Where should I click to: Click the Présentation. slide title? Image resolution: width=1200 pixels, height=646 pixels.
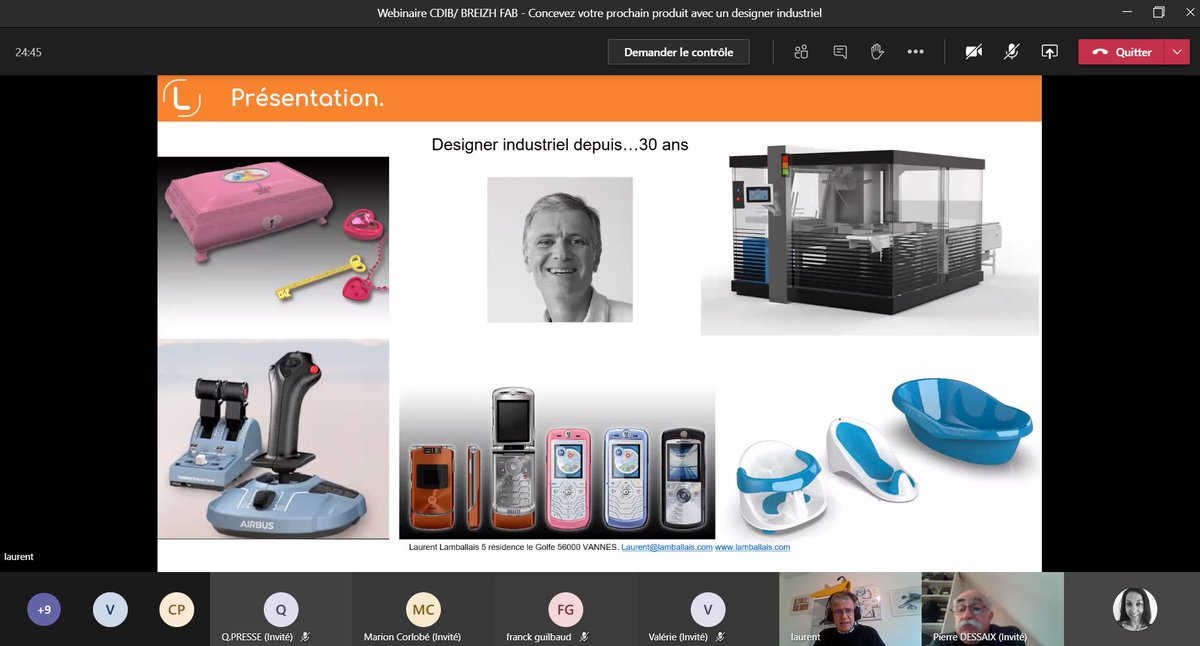pyautogui.click(x=307, y=98)
